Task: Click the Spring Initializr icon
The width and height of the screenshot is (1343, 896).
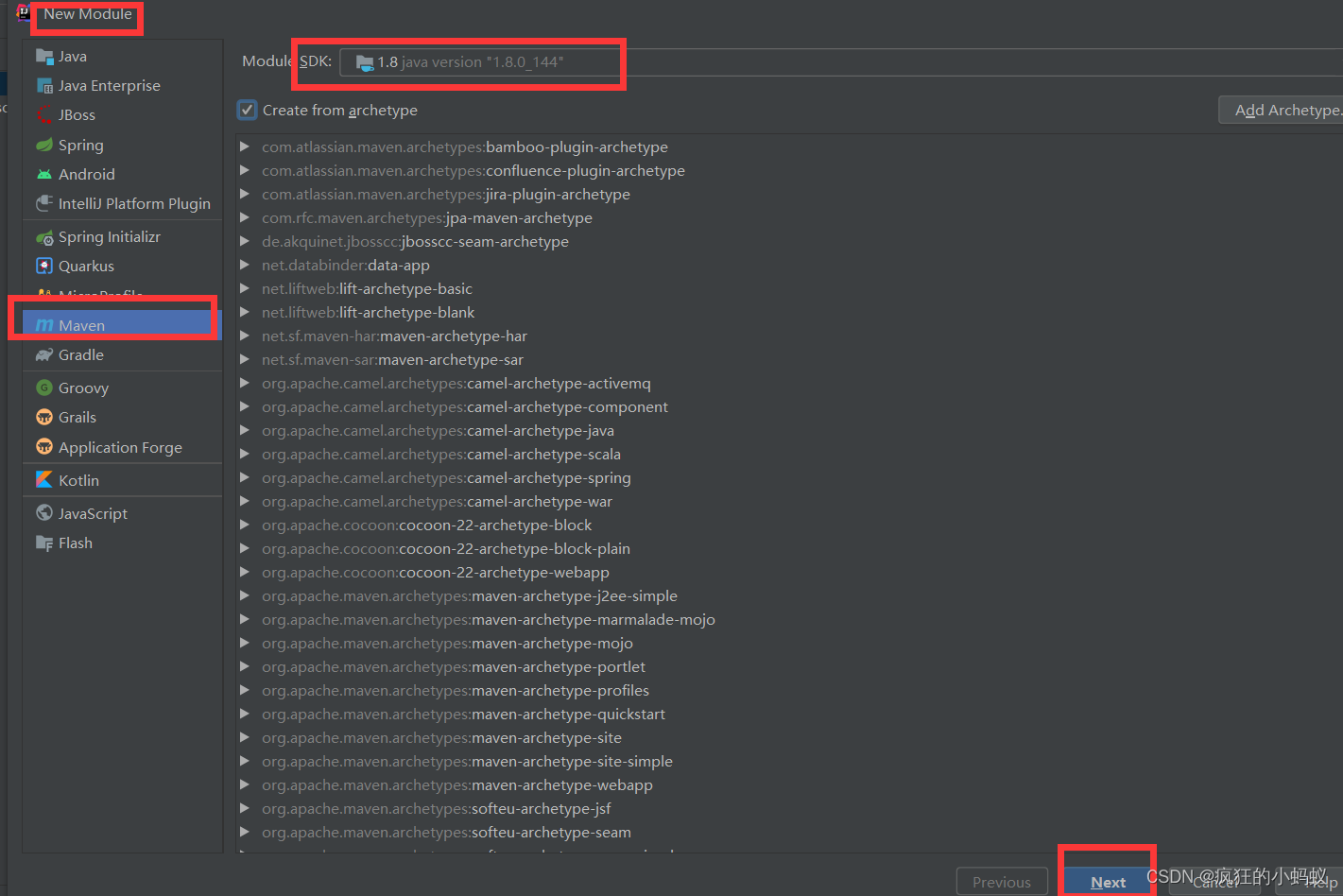Action: [x=44, y=237]
